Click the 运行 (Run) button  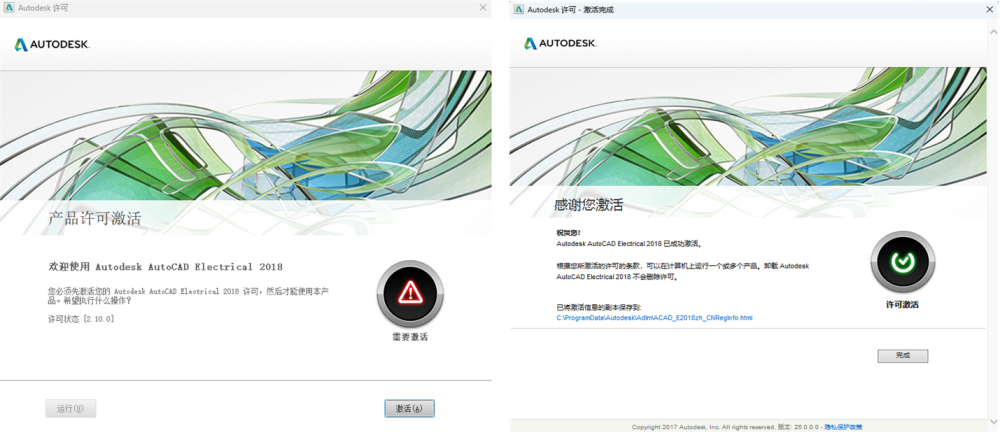pyautogui.click(x=71, y=408)
